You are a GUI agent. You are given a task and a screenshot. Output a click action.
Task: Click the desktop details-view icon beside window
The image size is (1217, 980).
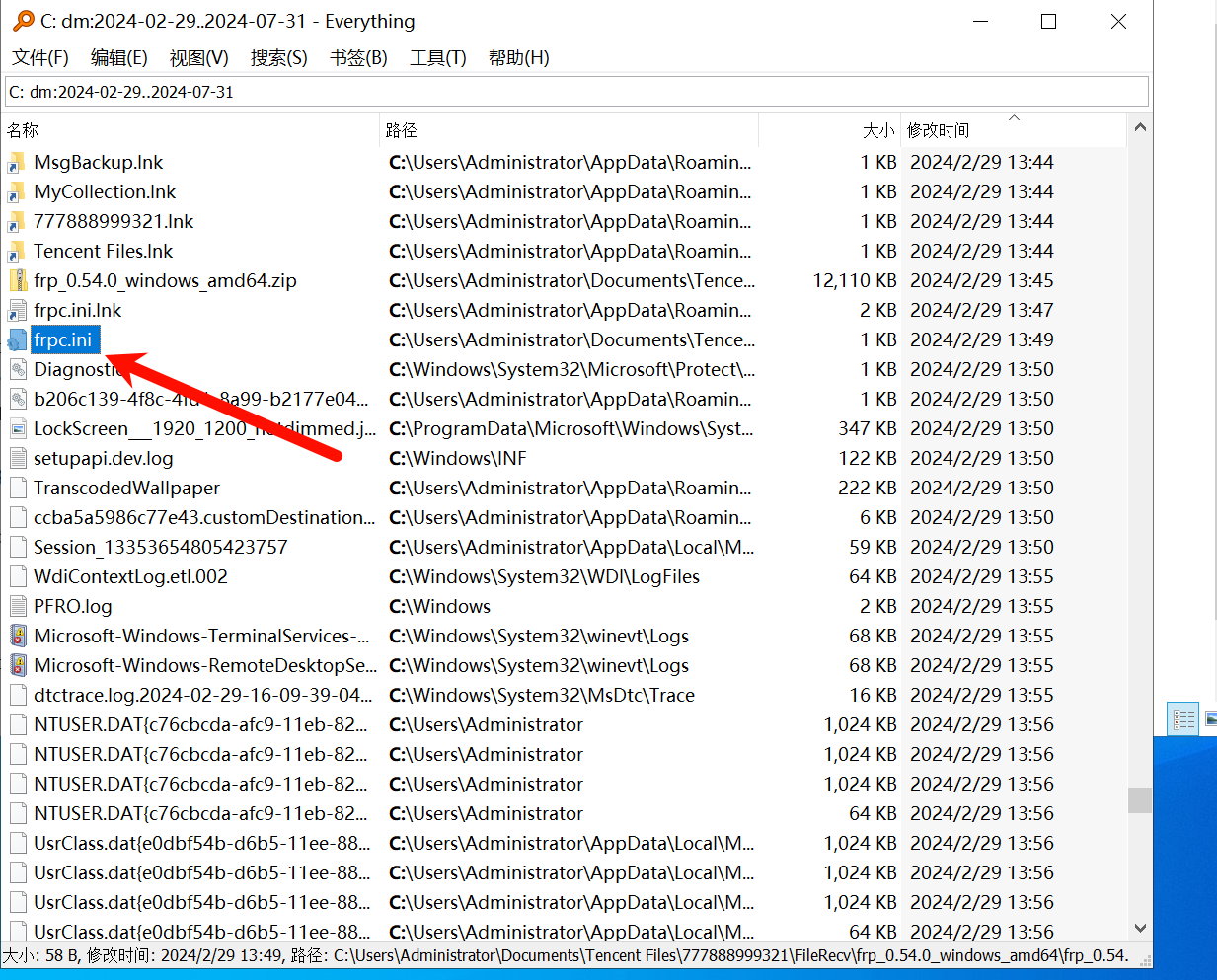coord(1181,718)
